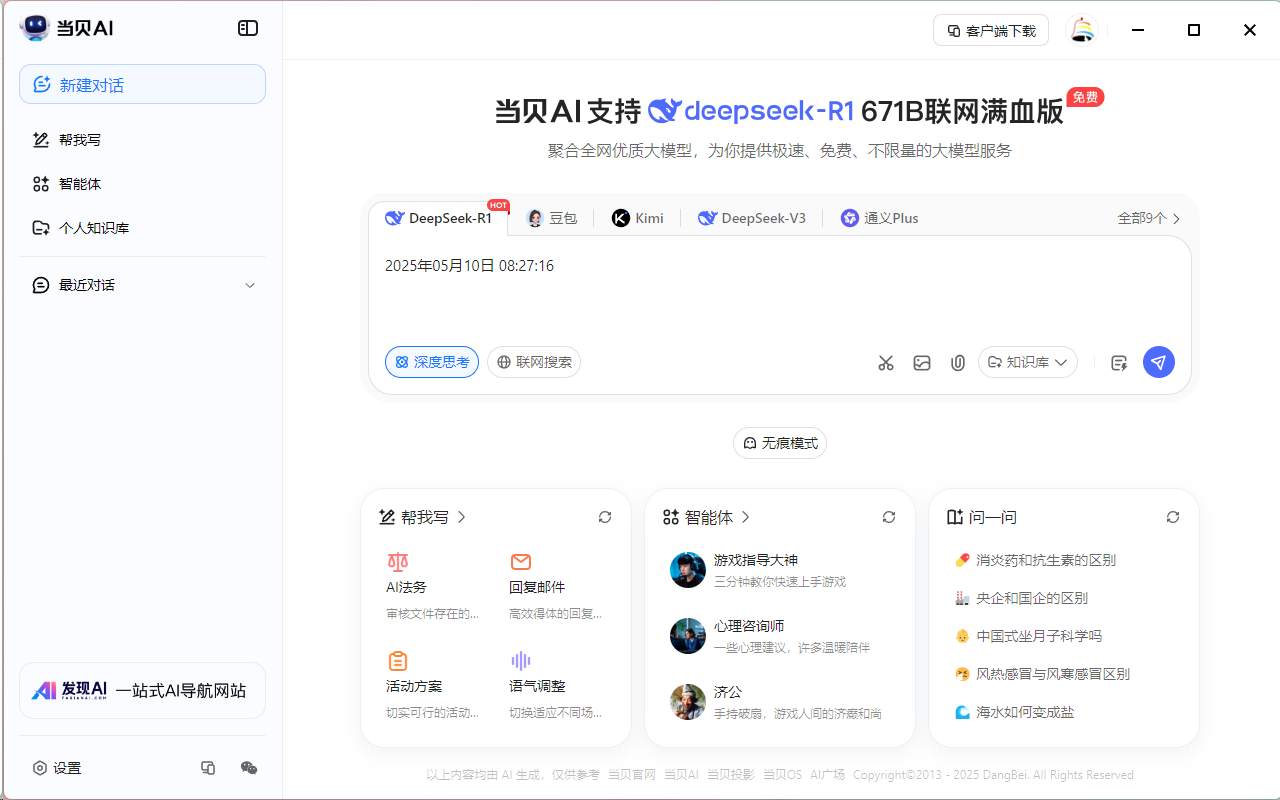
Task: Select the 通义Plus model tab
Action: (879, 218)
